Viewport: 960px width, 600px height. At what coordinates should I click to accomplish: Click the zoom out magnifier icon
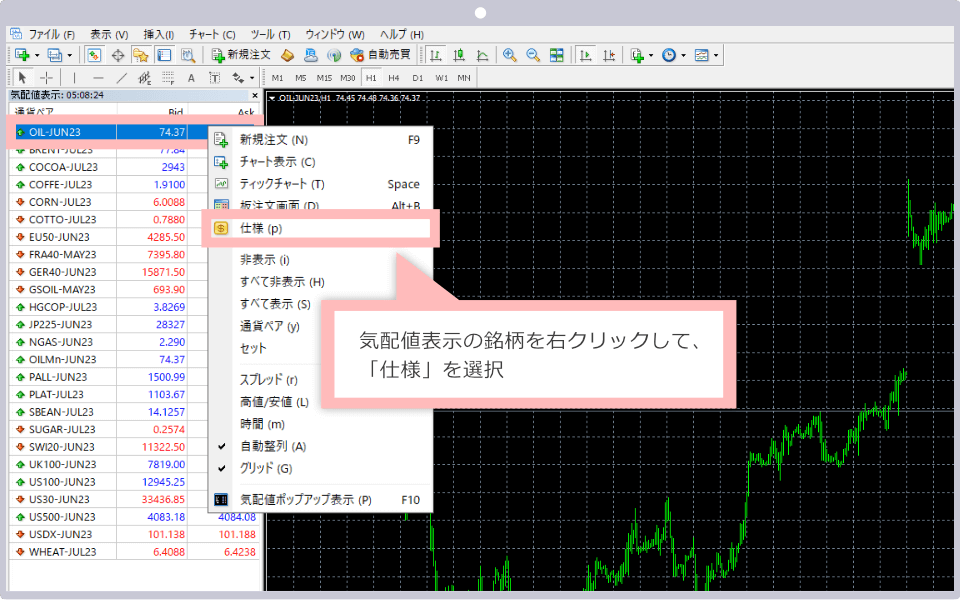point(532,55)
